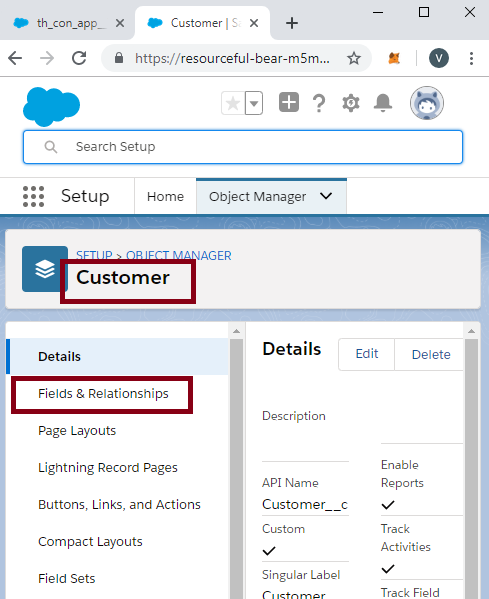Screen dimensions: 489x599
Task: Click the sidebar scrollbar up arrow
Action: [236, 331]
